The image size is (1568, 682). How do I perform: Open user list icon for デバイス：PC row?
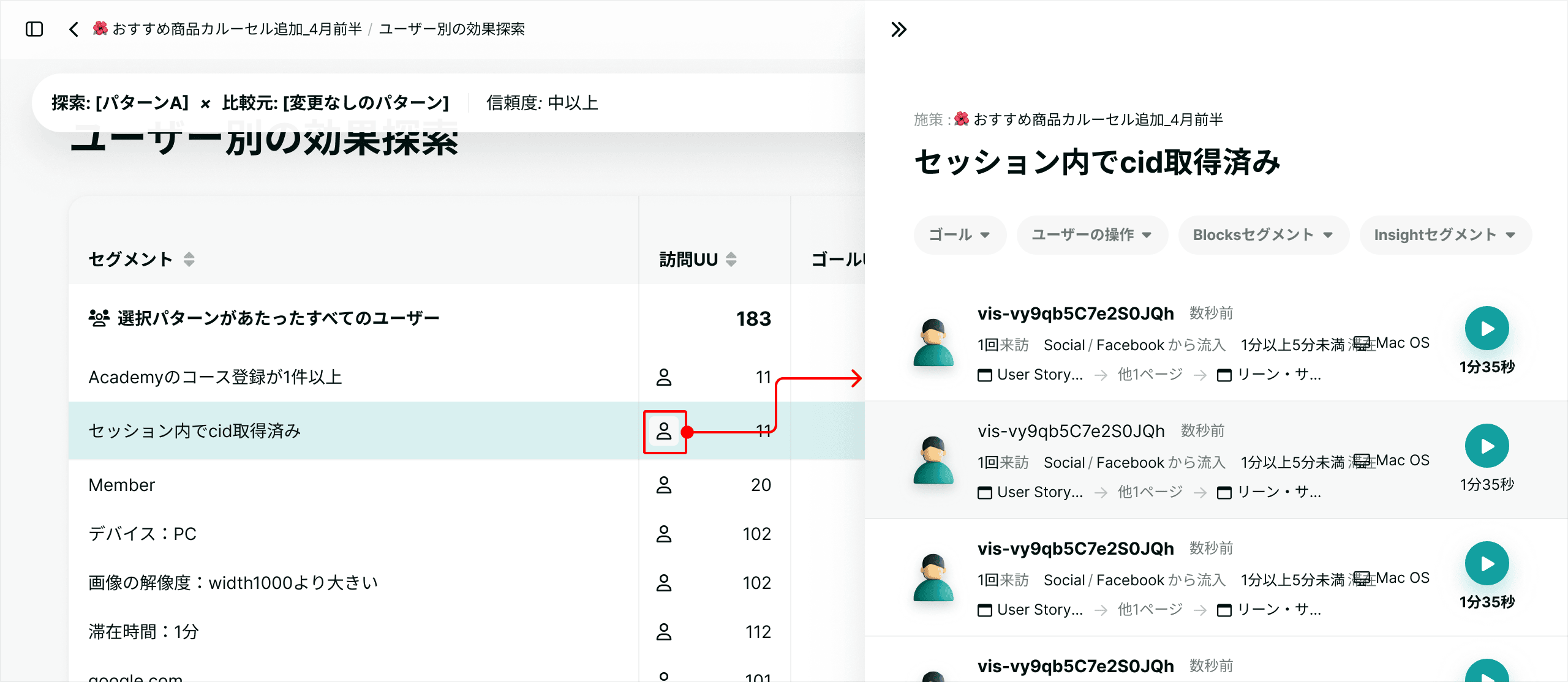pyautogui.click(x=664, y=534)
